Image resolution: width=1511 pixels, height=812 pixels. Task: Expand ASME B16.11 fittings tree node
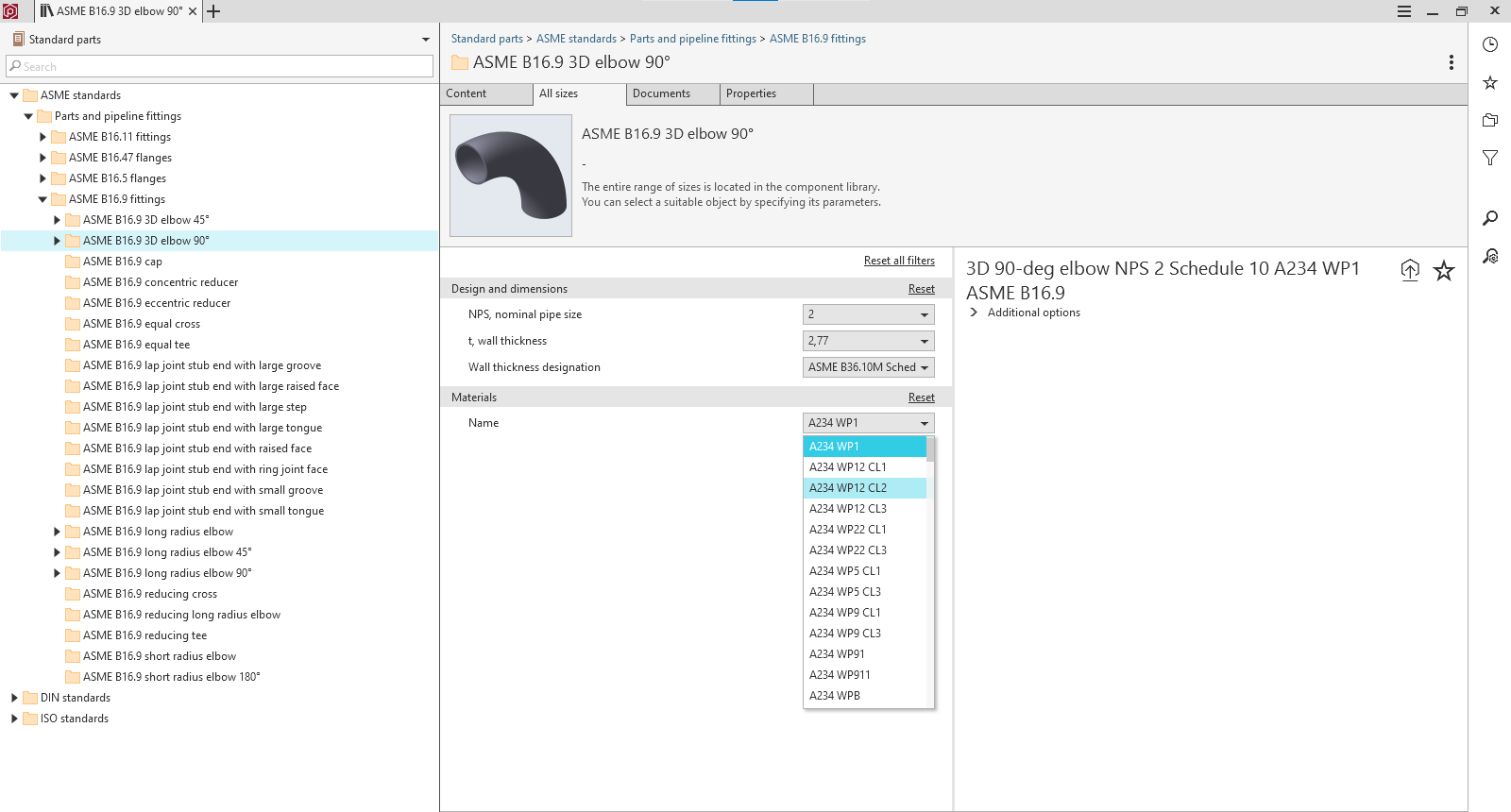coord(42,137)
